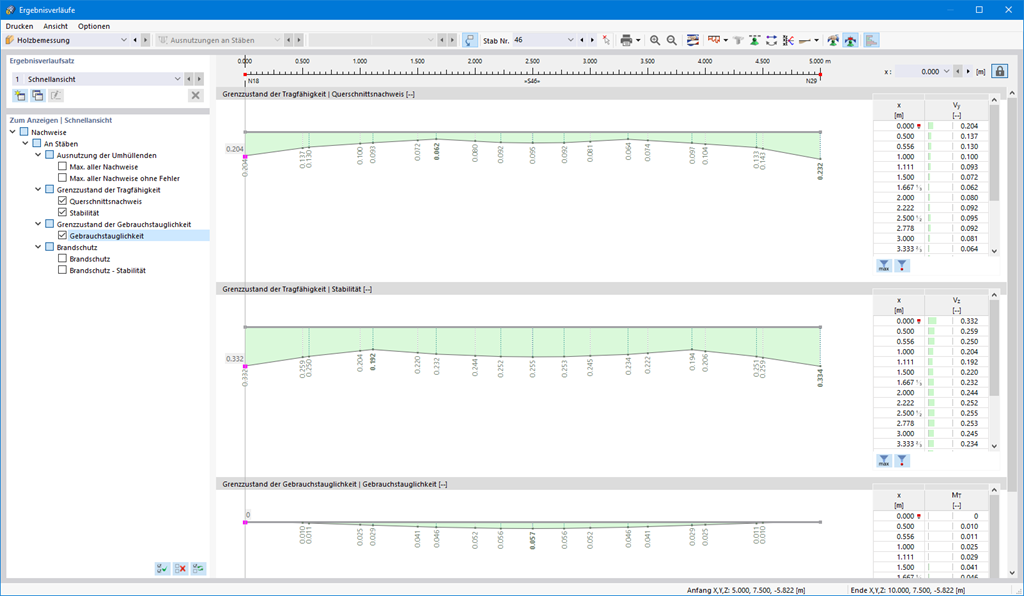Go to next member number arrow

[x=592, y=40]
